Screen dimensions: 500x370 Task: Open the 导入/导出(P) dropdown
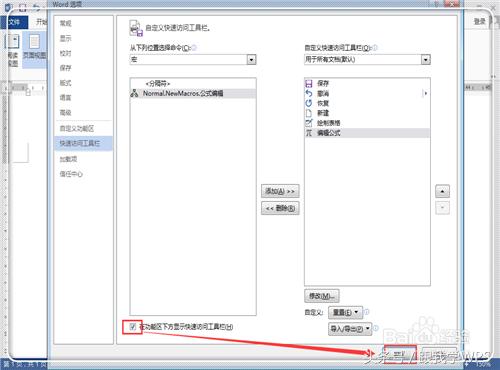click(x=350, y=329)
